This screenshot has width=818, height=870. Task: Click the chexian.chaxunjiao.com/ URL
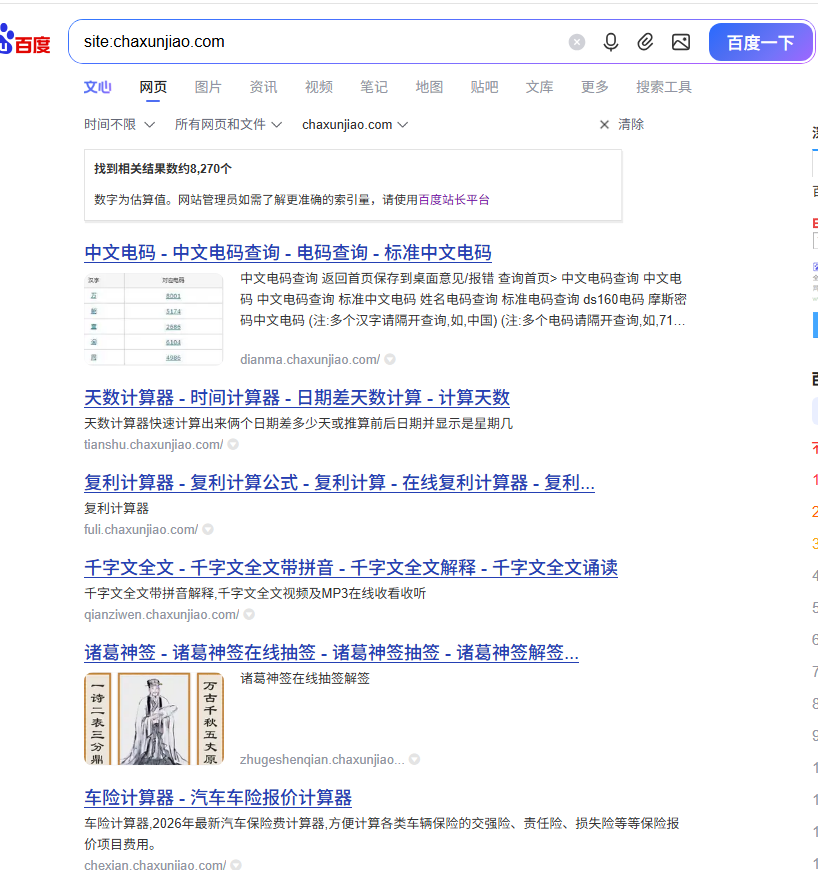click(x=155, y=864)
